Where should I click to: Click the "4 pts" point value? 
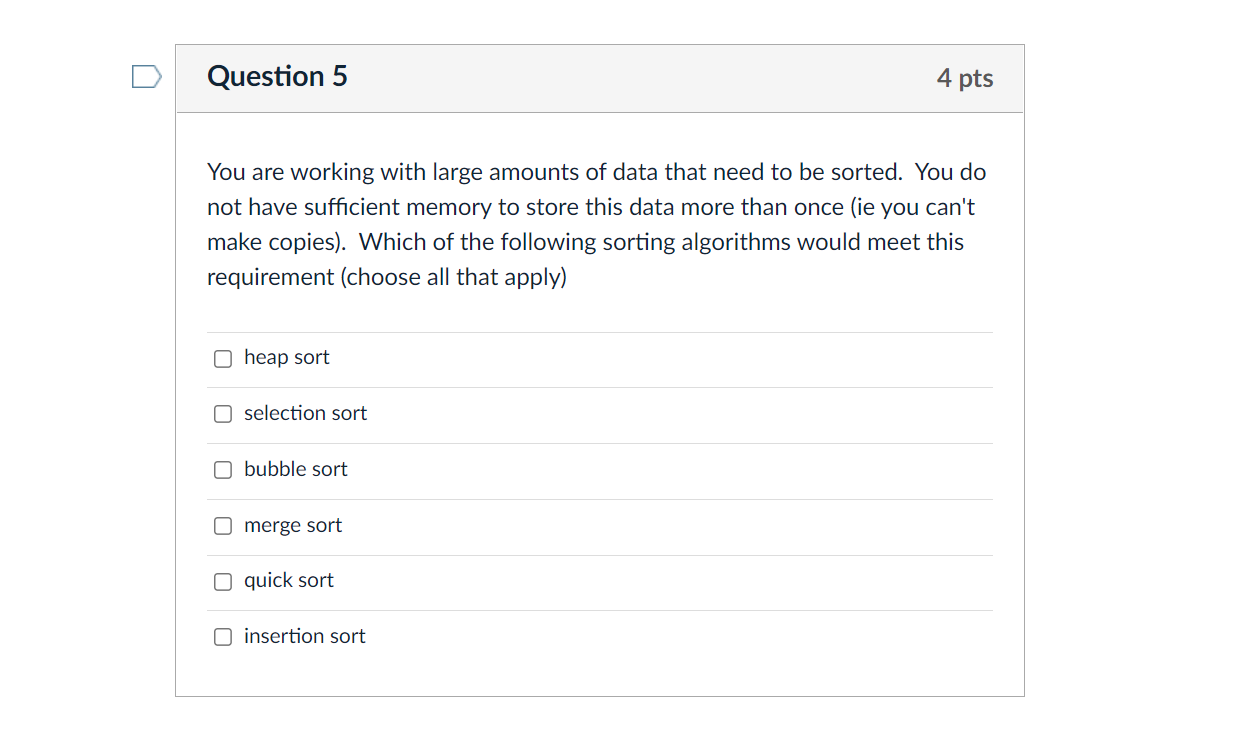(x=964, y=78)
